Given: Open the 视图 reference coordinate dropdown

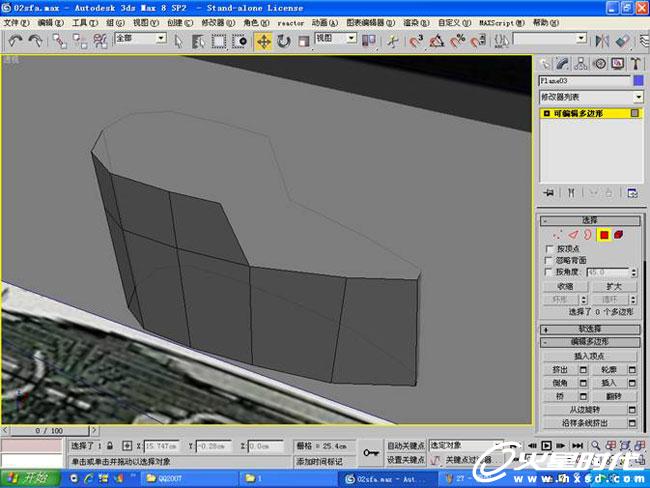Looking at the screenshot, I should [352, 38].
